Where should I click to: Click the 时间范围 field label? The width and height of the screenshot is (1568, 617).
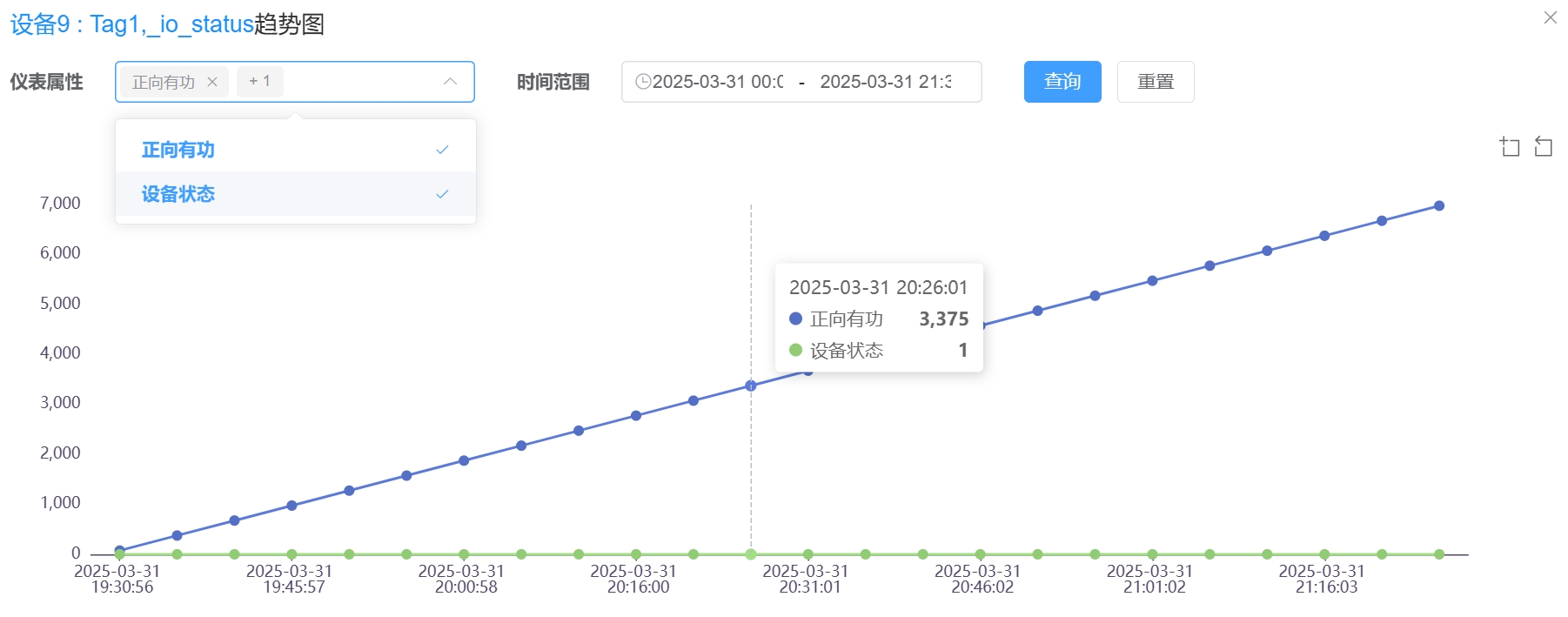(553, 82)
